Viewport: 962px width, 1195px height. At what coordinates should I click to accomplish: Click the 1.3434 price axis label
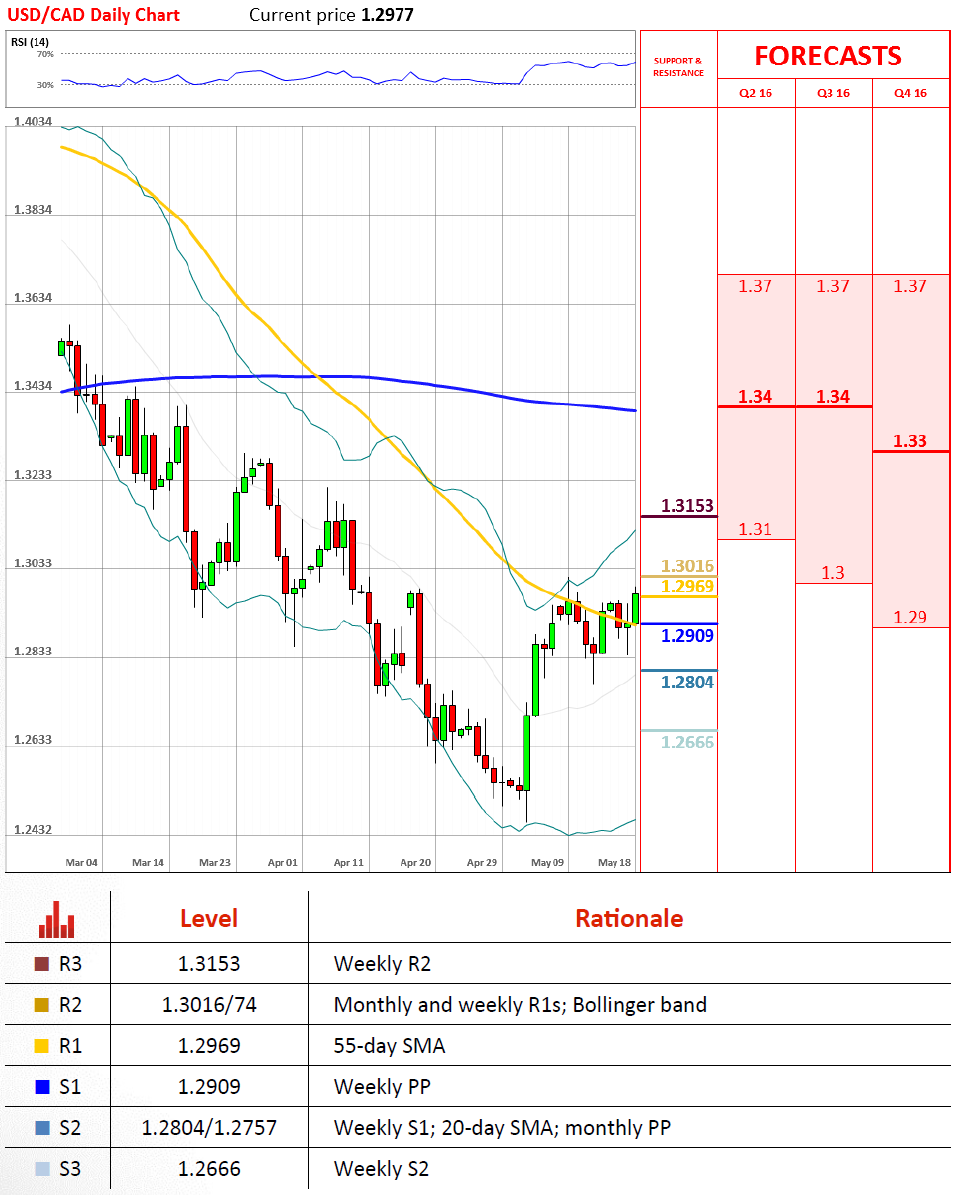pyautogui.click(x=33, y=386)
